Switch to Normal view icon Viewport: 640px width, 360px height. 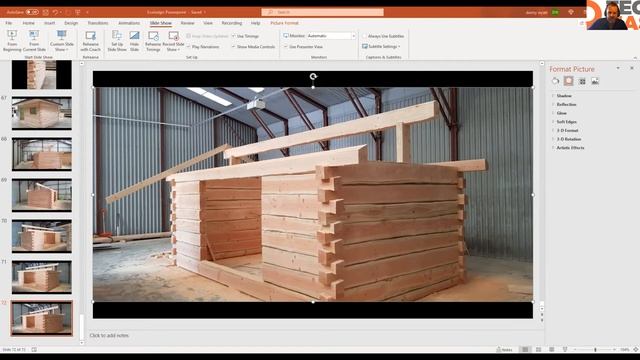coord(525,350)
